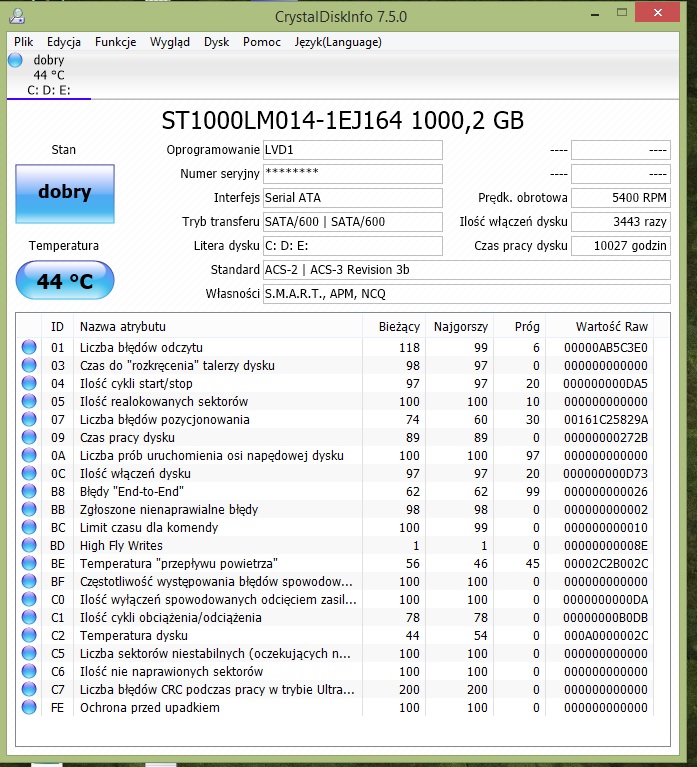Click the Bieżący column header
The height and width of the screenshot is (767, 697).
click(x=394, y=327)
